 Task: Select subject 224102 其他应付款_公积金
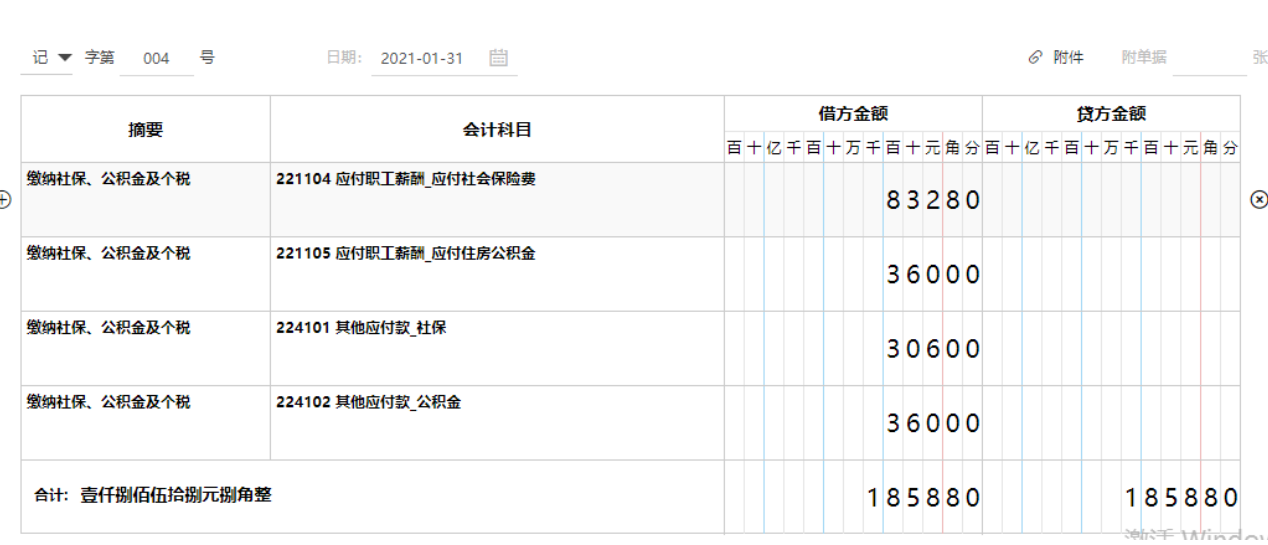497,423
